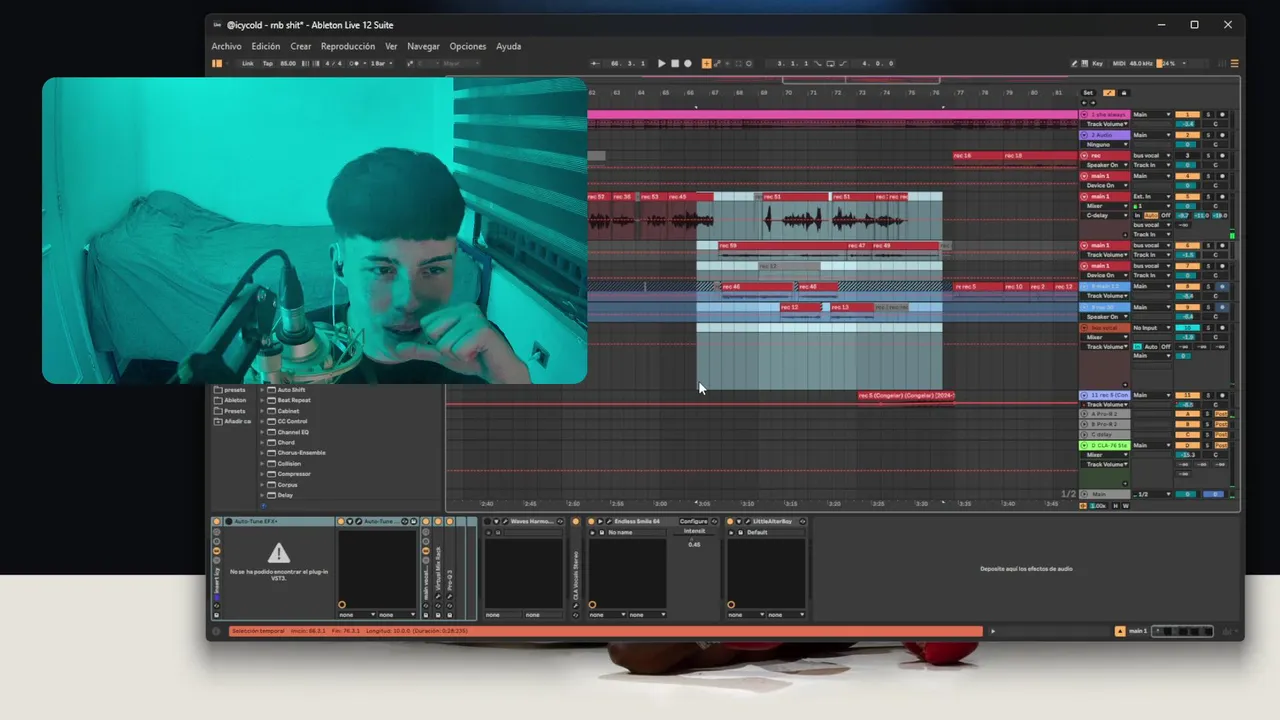Toggle the orange Automation Arm button

[x=706, y=63]
